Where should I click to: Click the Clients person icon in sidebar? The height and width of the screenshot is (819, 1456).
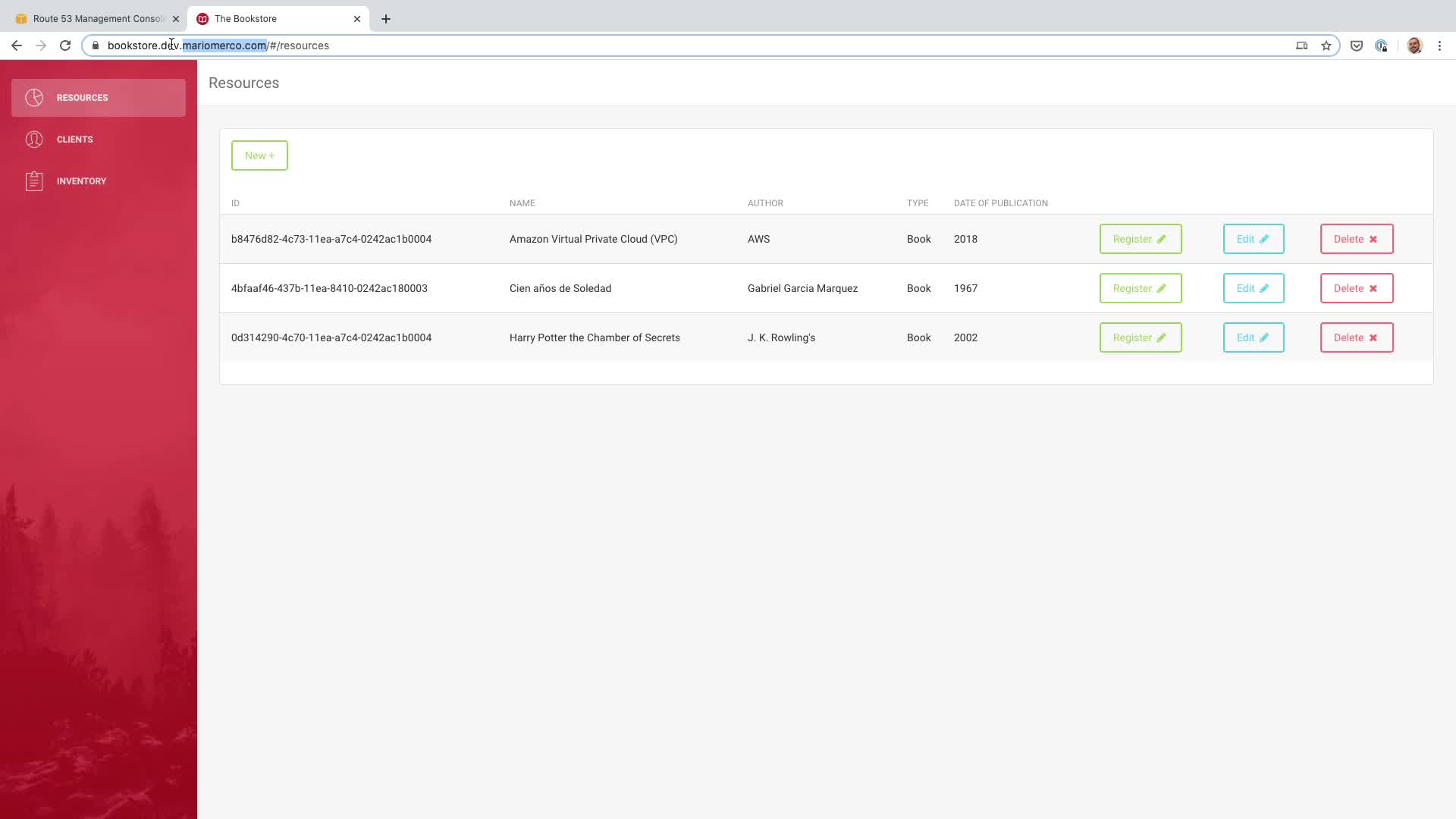pyautogui.click(x=34, y=140)
